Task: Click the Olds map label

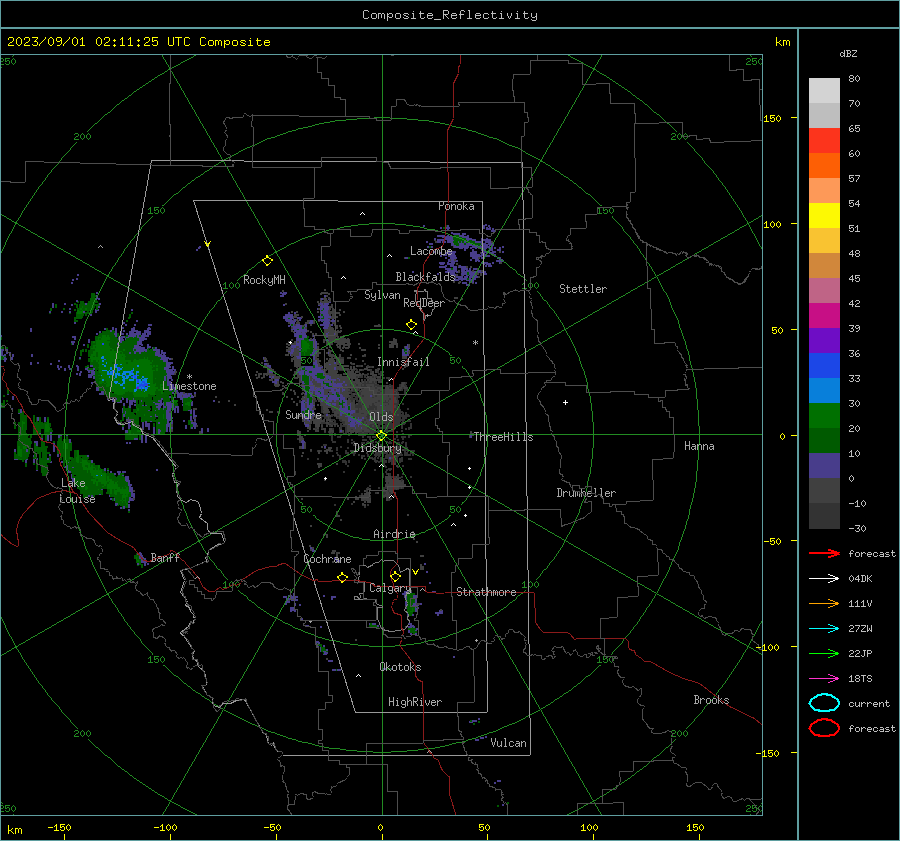Action: click(x=381, y=417)
